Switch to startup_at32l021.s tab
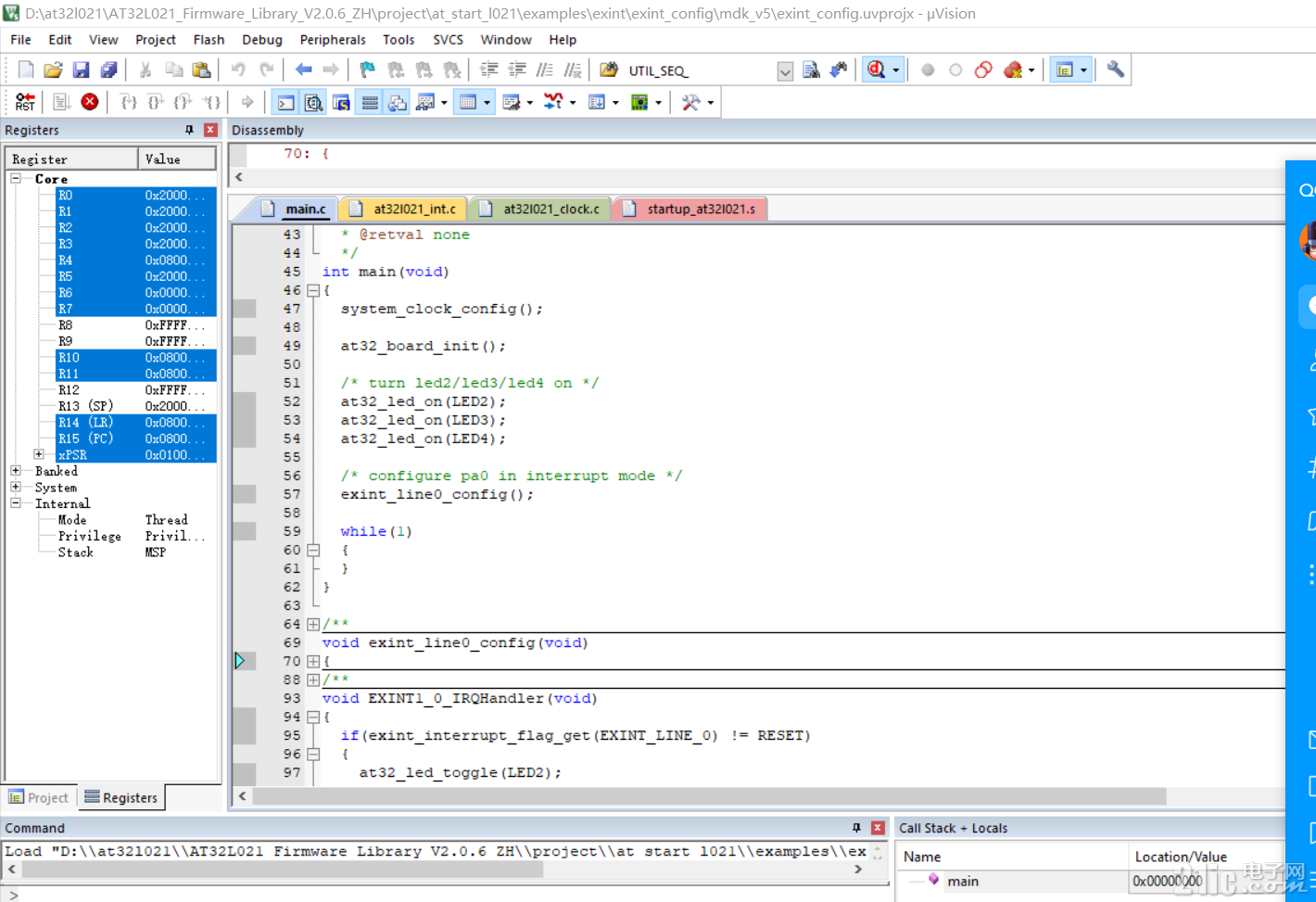 [690, 209]
